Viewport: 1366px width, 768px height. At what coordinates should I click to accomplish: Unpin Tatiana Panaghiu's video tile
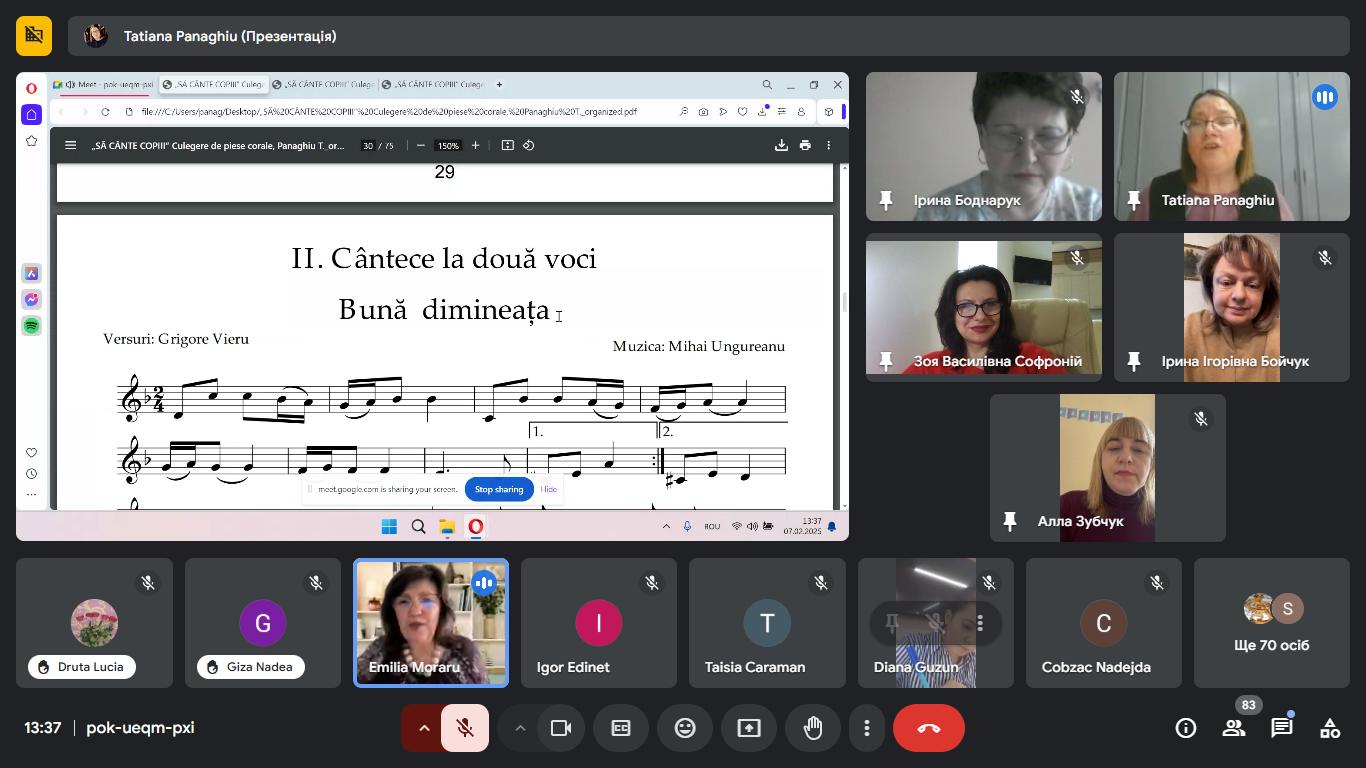coord(1133,200)
